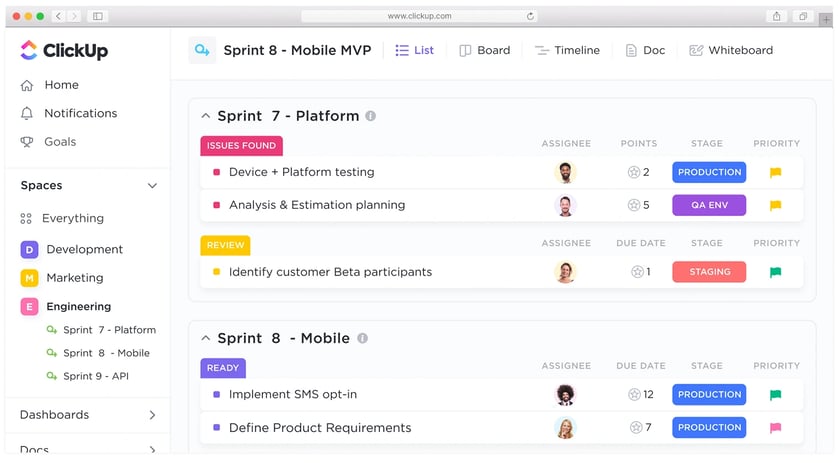Screen dimensions: 839x463
Task: Click yellow priority flag for Device + Platform testing
Action: [775, 173]
